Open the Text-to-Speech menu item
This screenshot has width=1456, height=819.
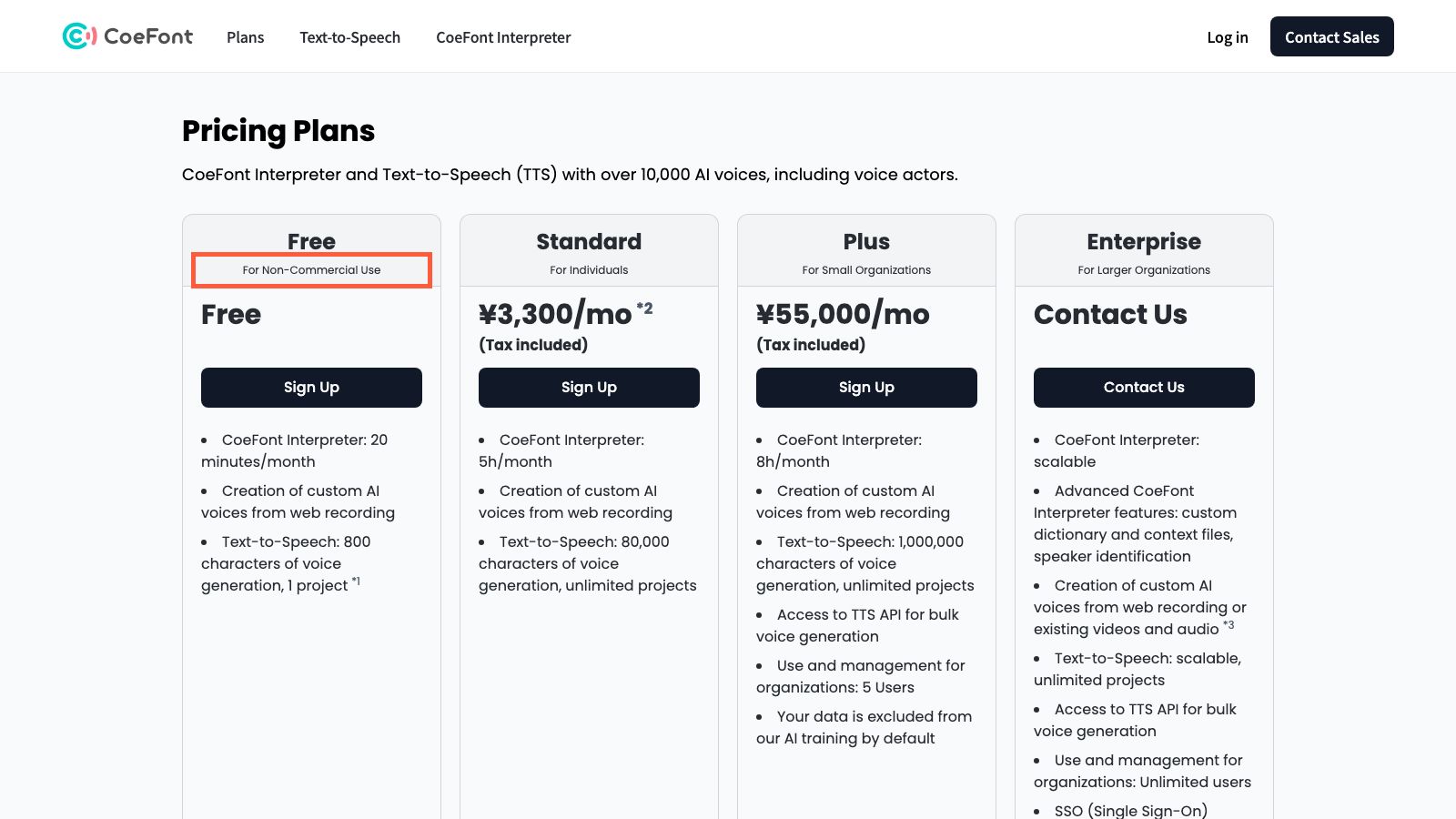point(350,37)
